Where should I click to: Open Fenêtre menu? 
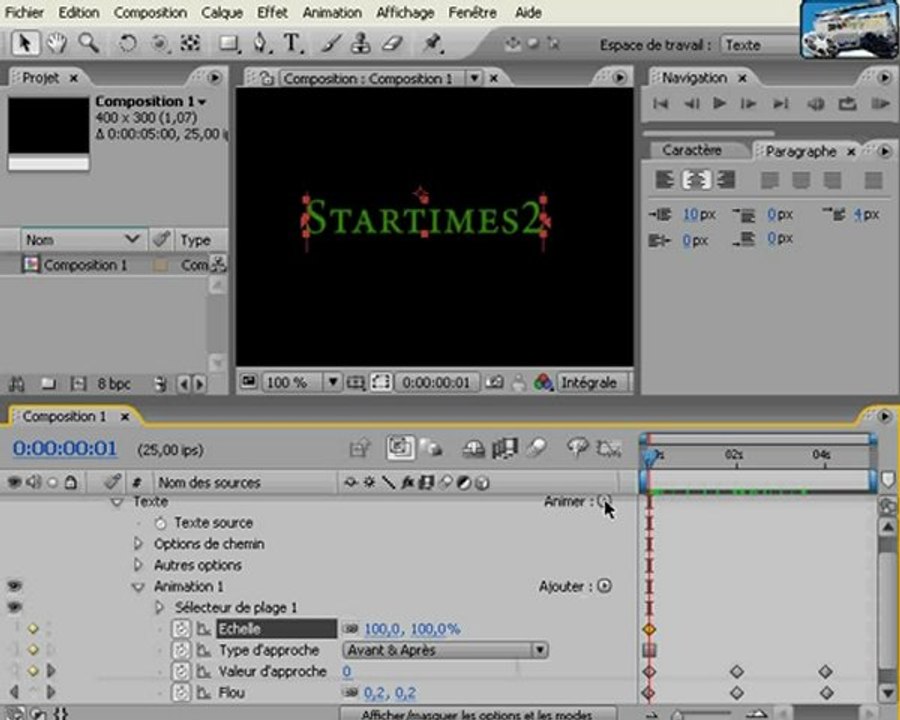coord(472,12)
